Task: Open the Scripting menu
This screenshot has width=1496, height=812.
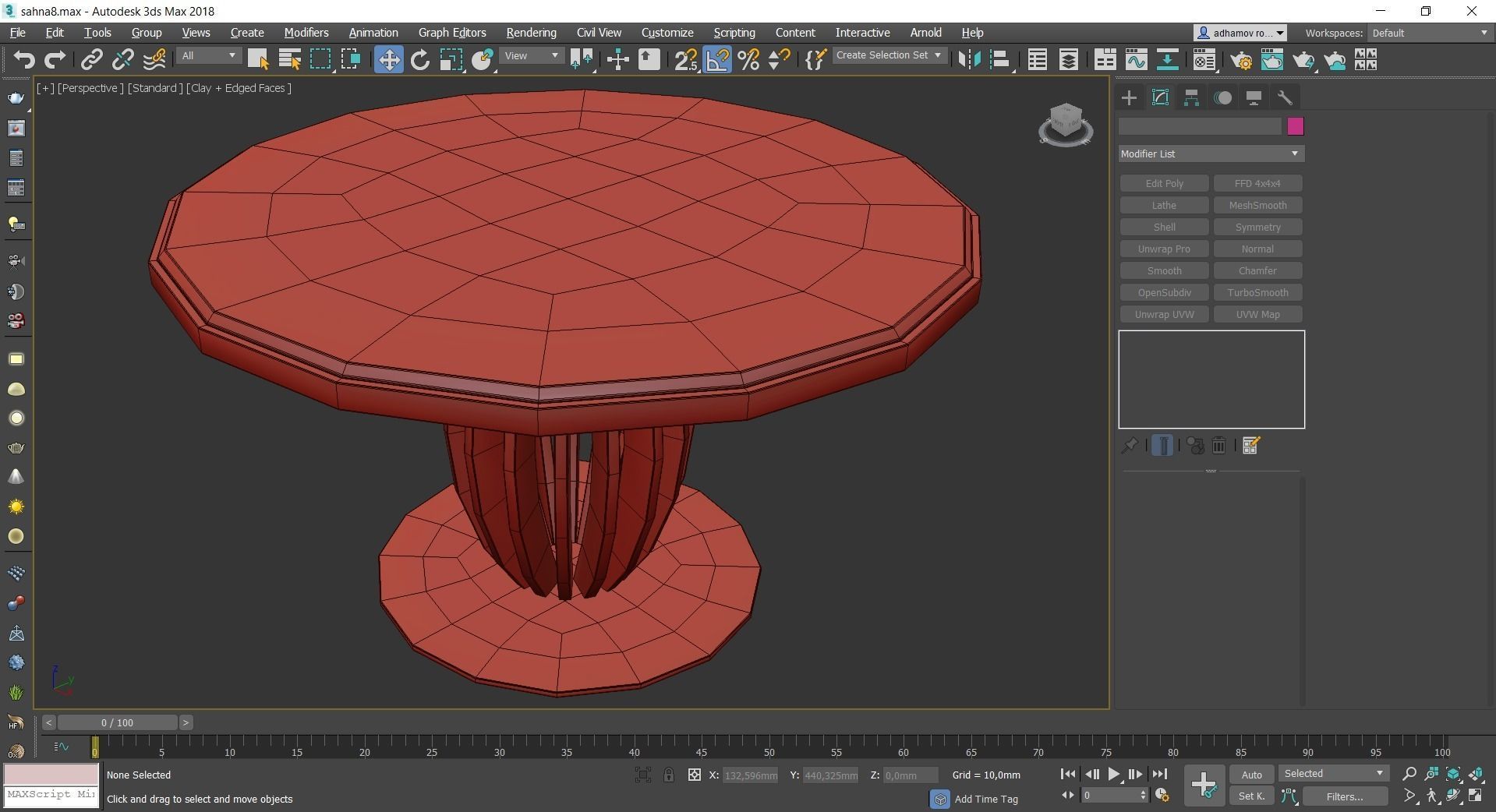Action: tap(734, 33)
